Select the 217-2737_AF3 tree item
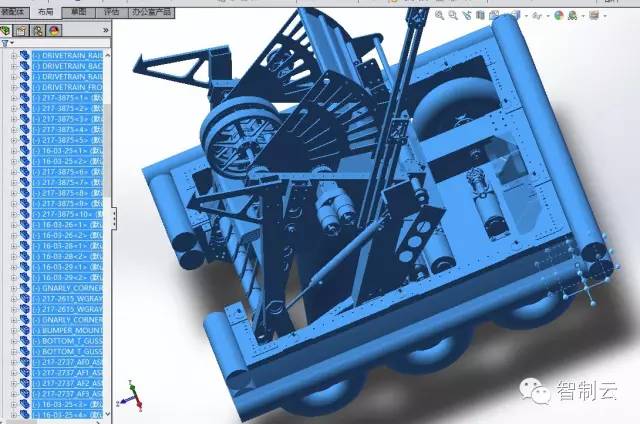The image size is (640, 424). pos(68,394)
